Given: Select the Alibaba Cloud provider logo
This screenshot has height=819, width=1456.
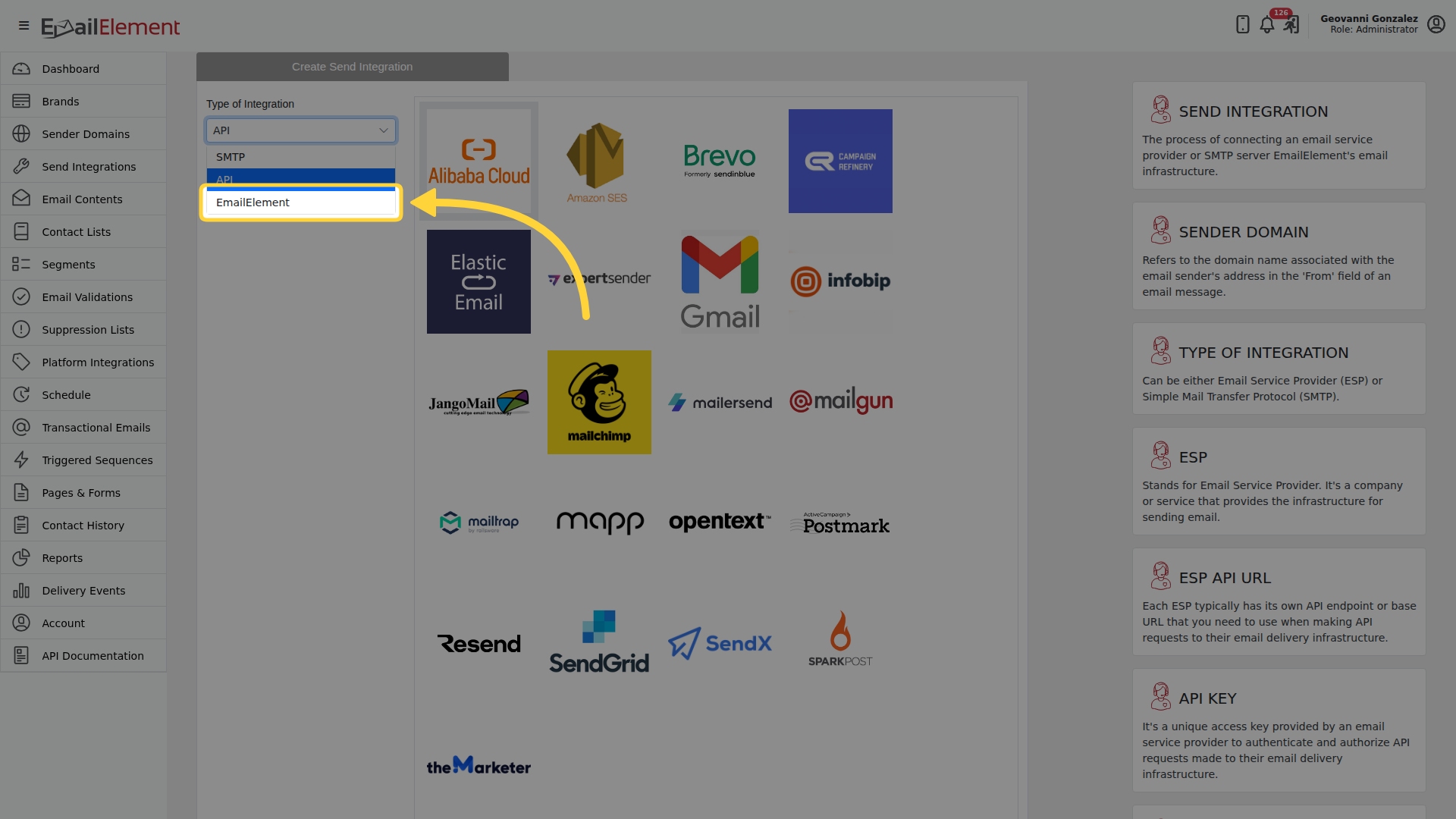Looking at the screenshot, I should tap(479, 161).
